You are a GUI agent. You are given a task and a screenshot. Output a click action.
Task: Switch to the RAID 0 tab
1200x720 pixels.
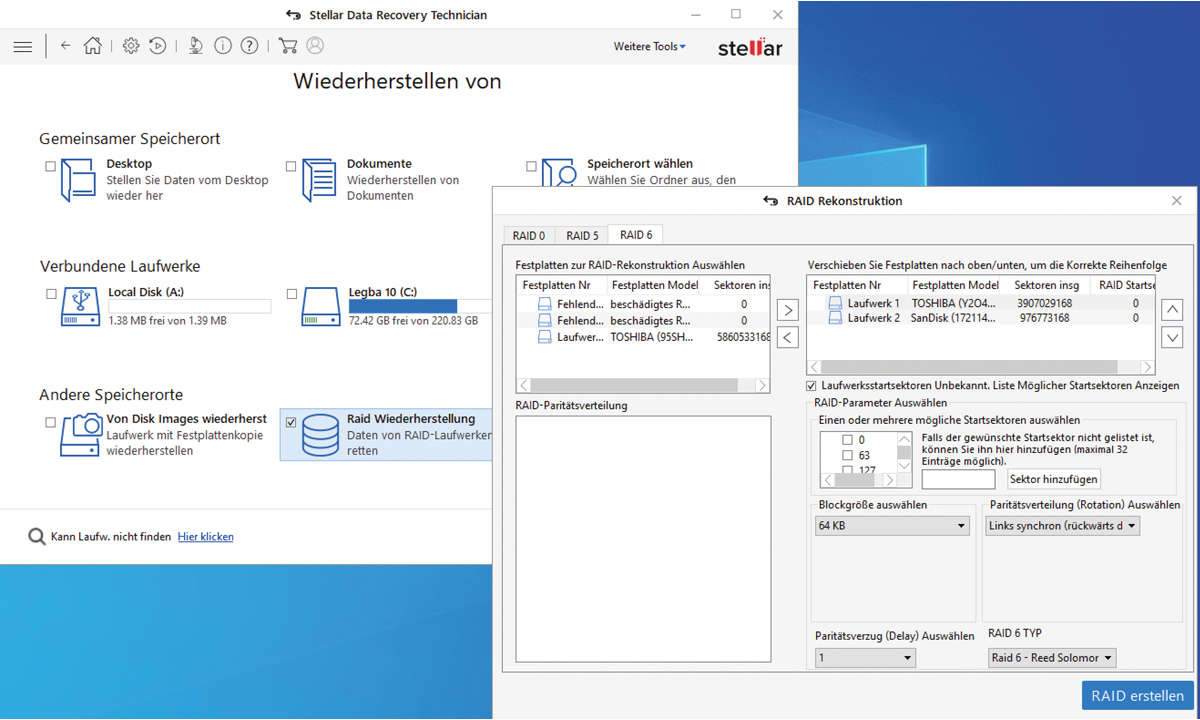(529, 236)
